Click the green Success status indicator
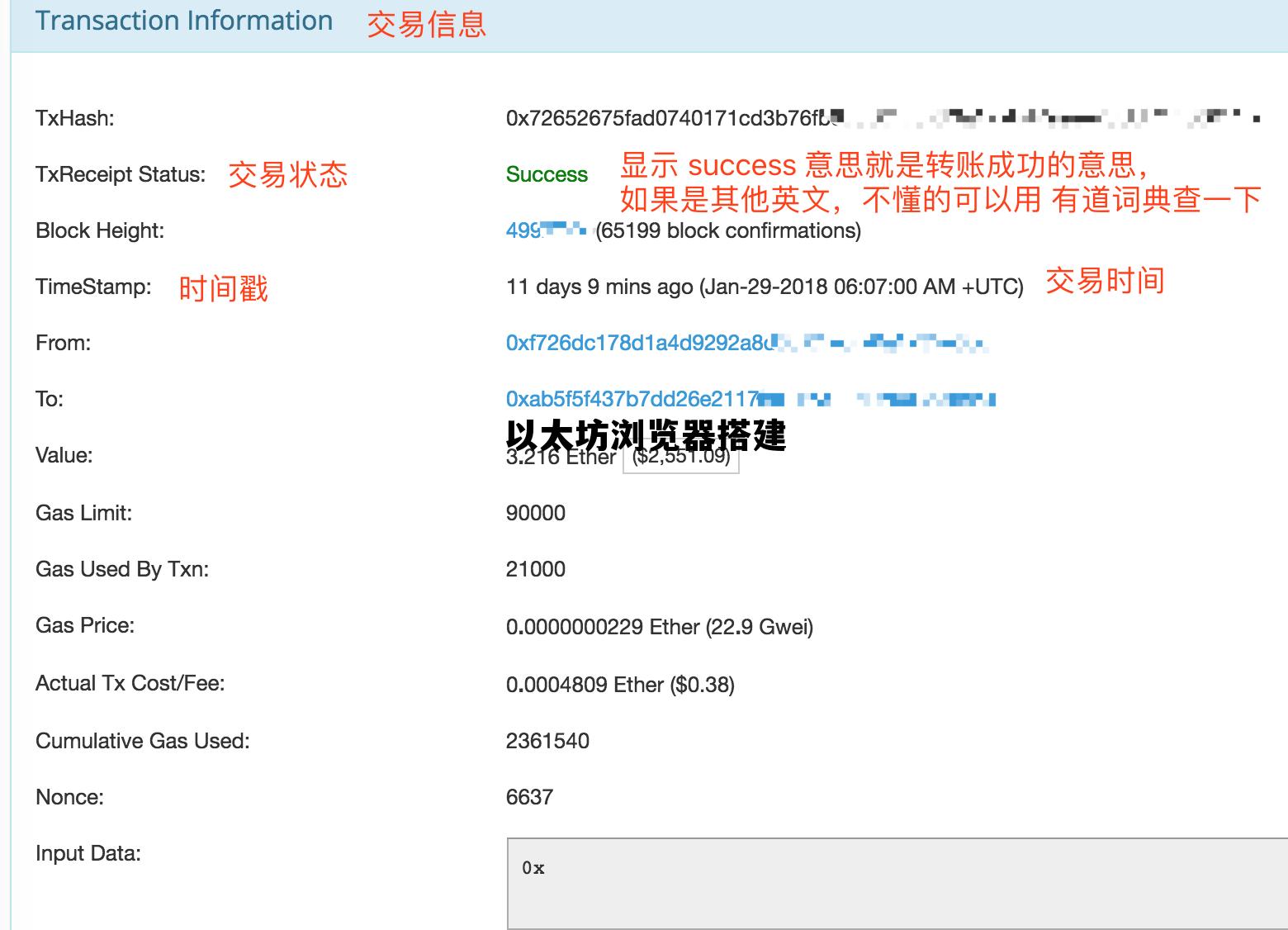 [x=546, y=174]
